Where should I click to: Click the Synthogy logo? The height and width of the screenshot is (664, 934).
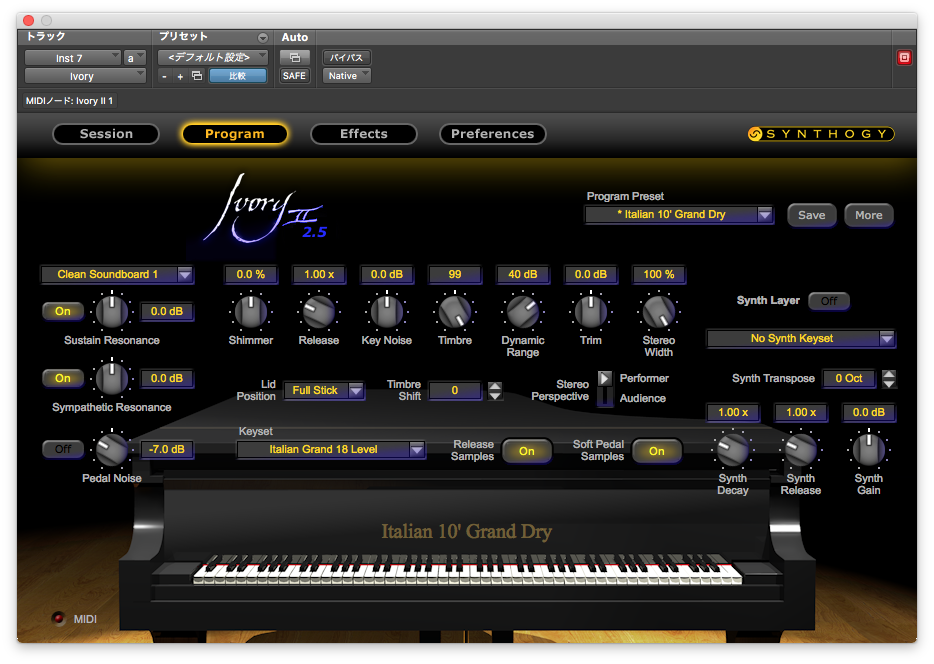(x=821, y=134)
